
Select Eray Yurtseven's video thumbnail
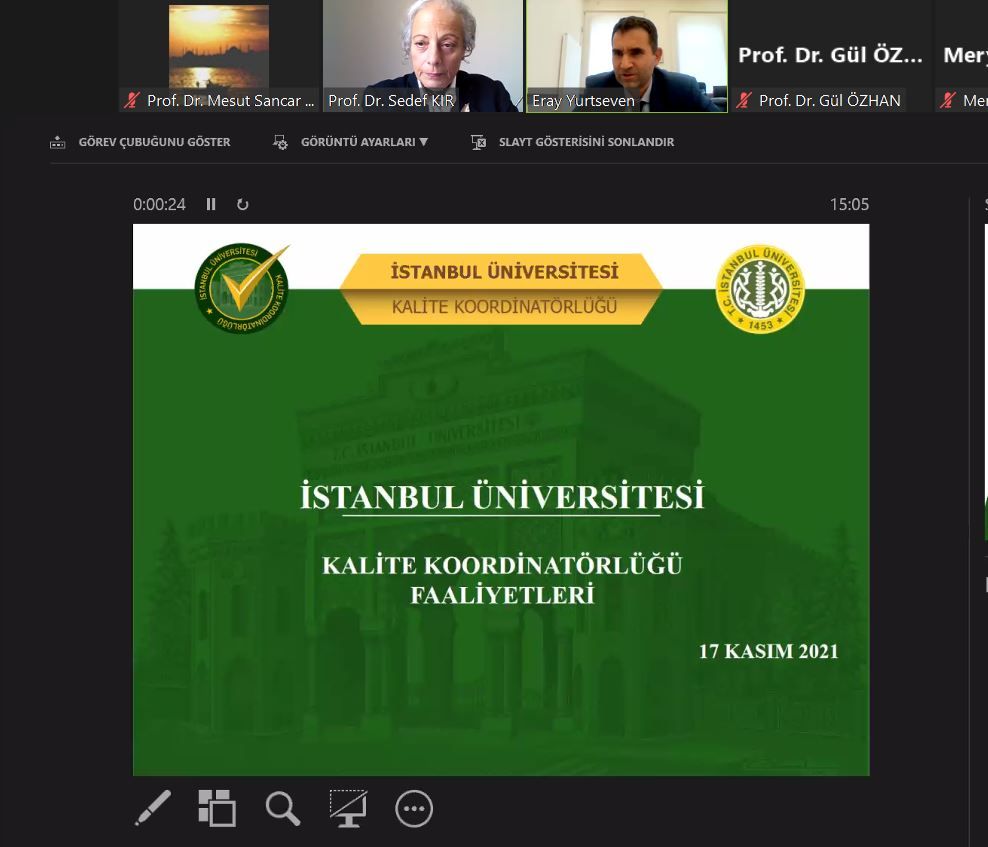pyautogui.click(x=626, y=50)
